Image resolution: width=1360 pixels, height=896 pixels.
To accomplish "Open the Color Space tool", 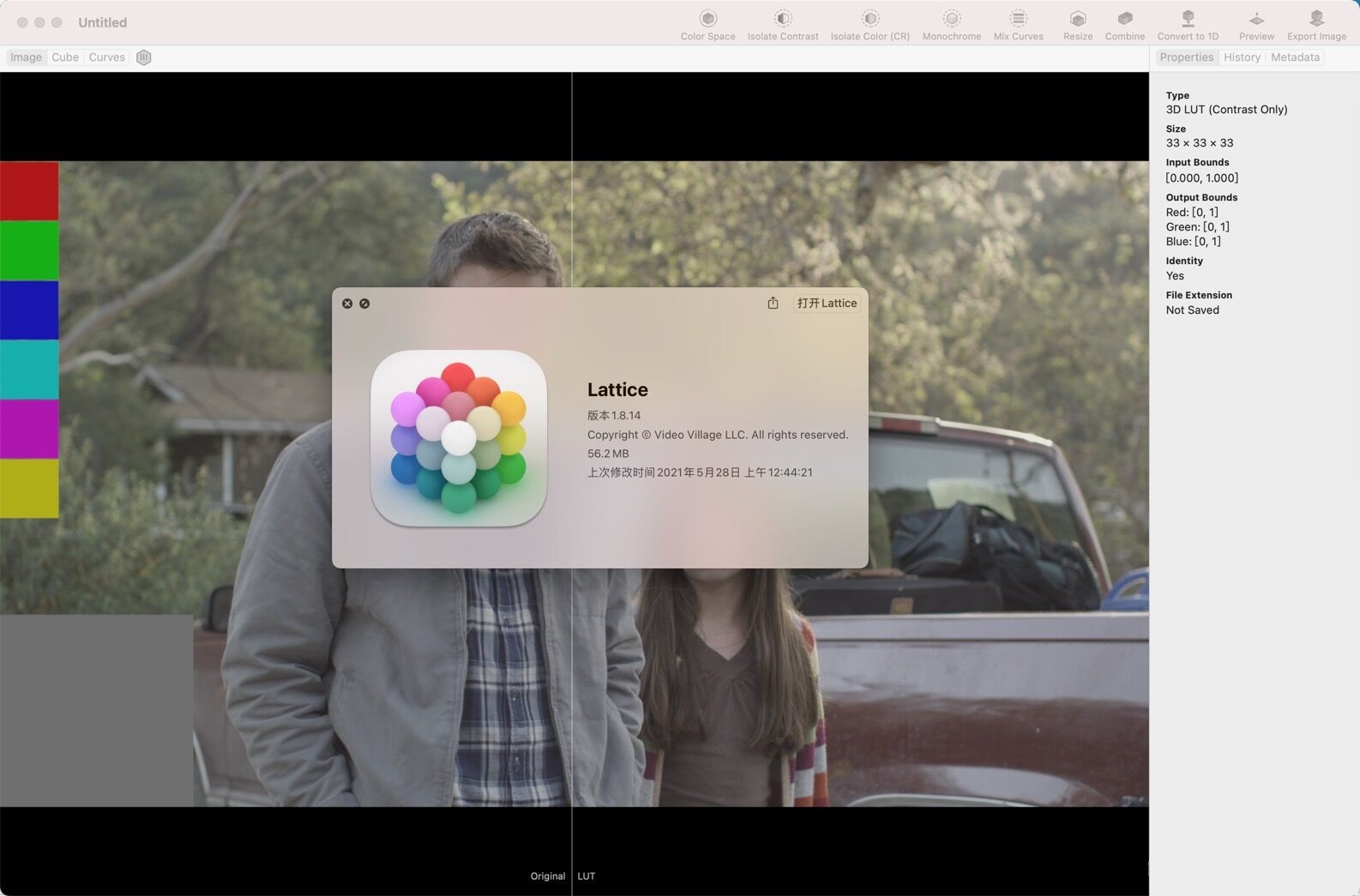I will tap(707, 25).
